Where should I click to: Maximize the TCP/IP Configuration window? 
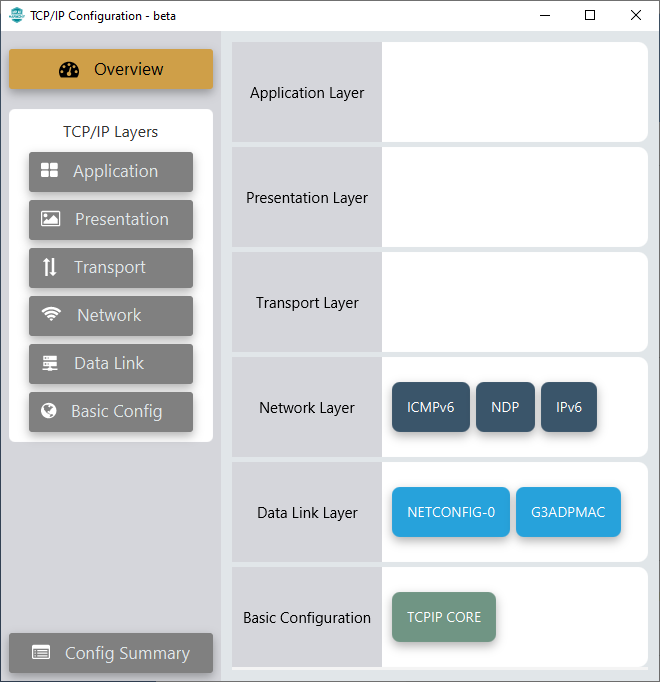pyautogui.click(x=590, y=15)
